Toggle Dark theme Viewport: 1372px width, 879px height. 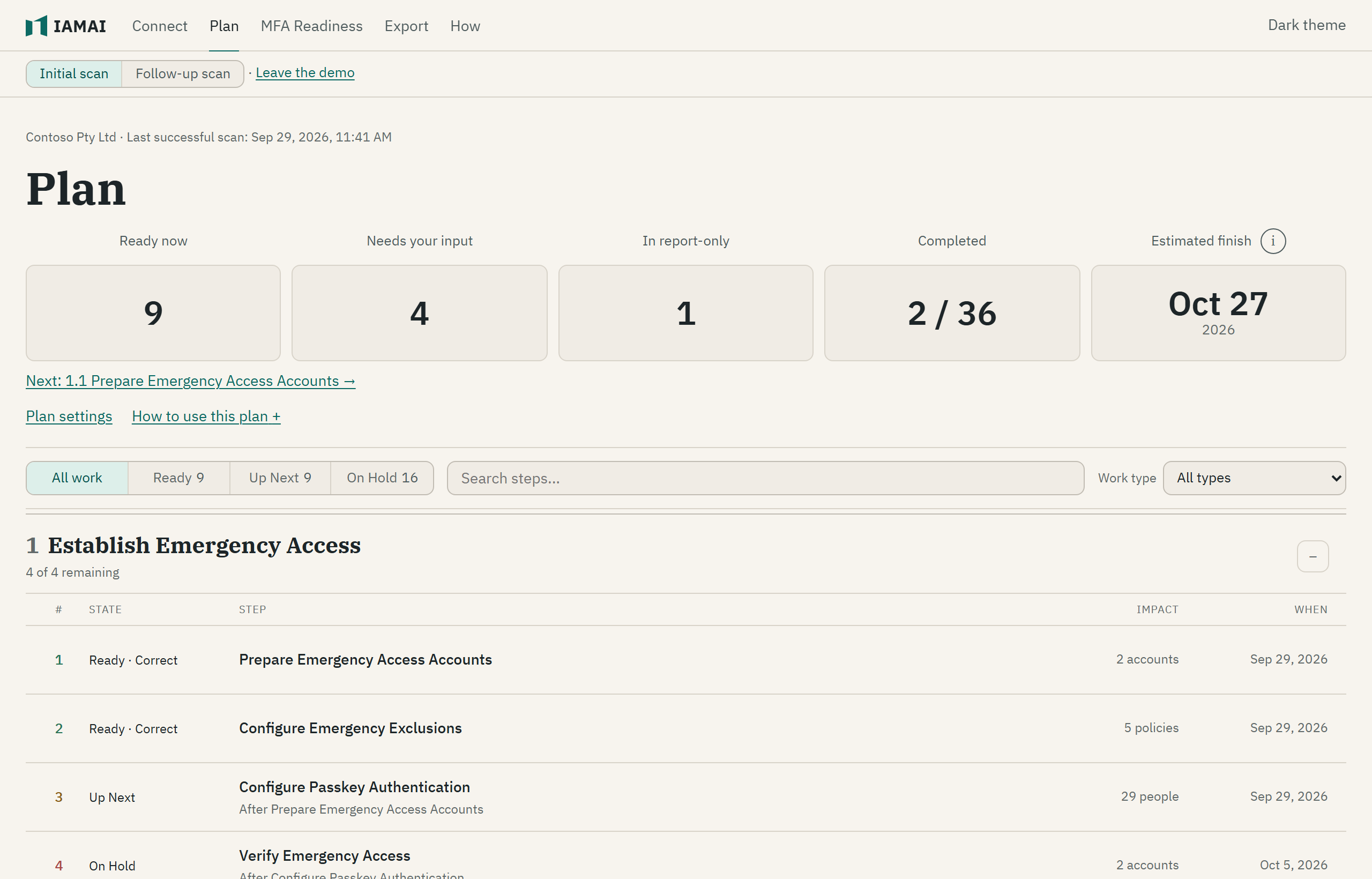coord(1307,25)
